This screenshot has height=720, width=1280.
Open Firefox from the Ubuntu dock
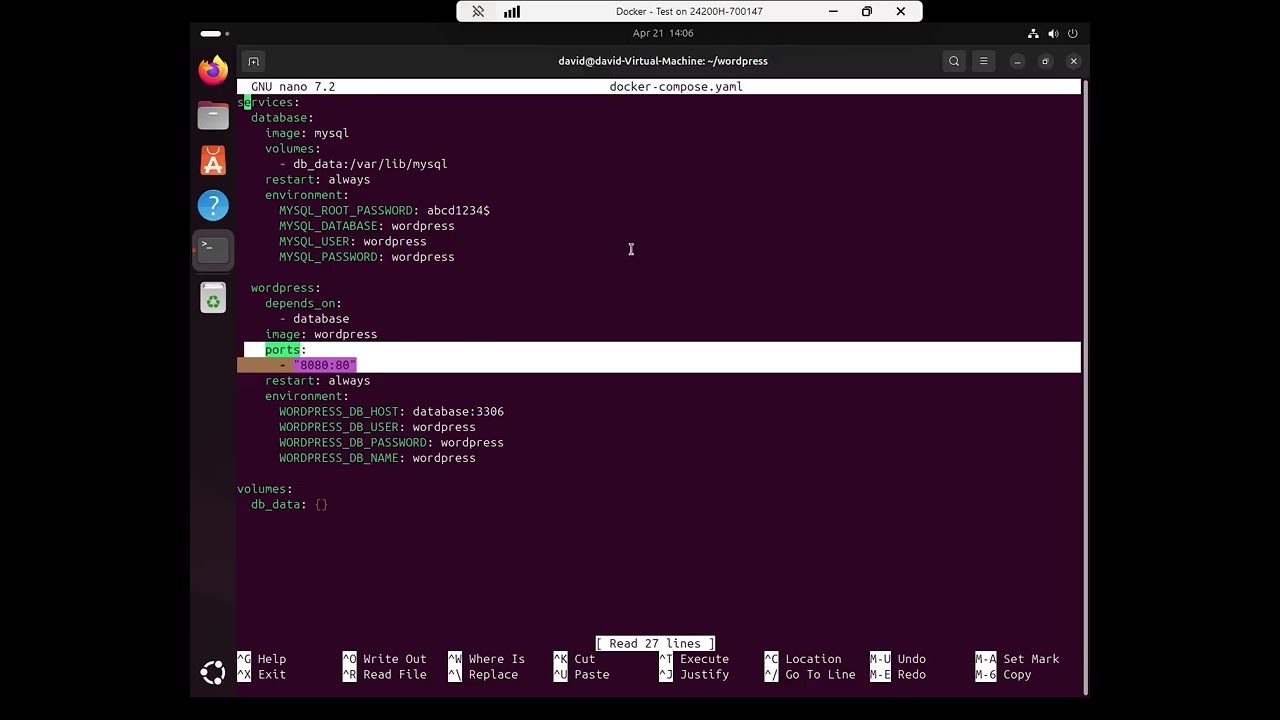click(x=212, y=70)
